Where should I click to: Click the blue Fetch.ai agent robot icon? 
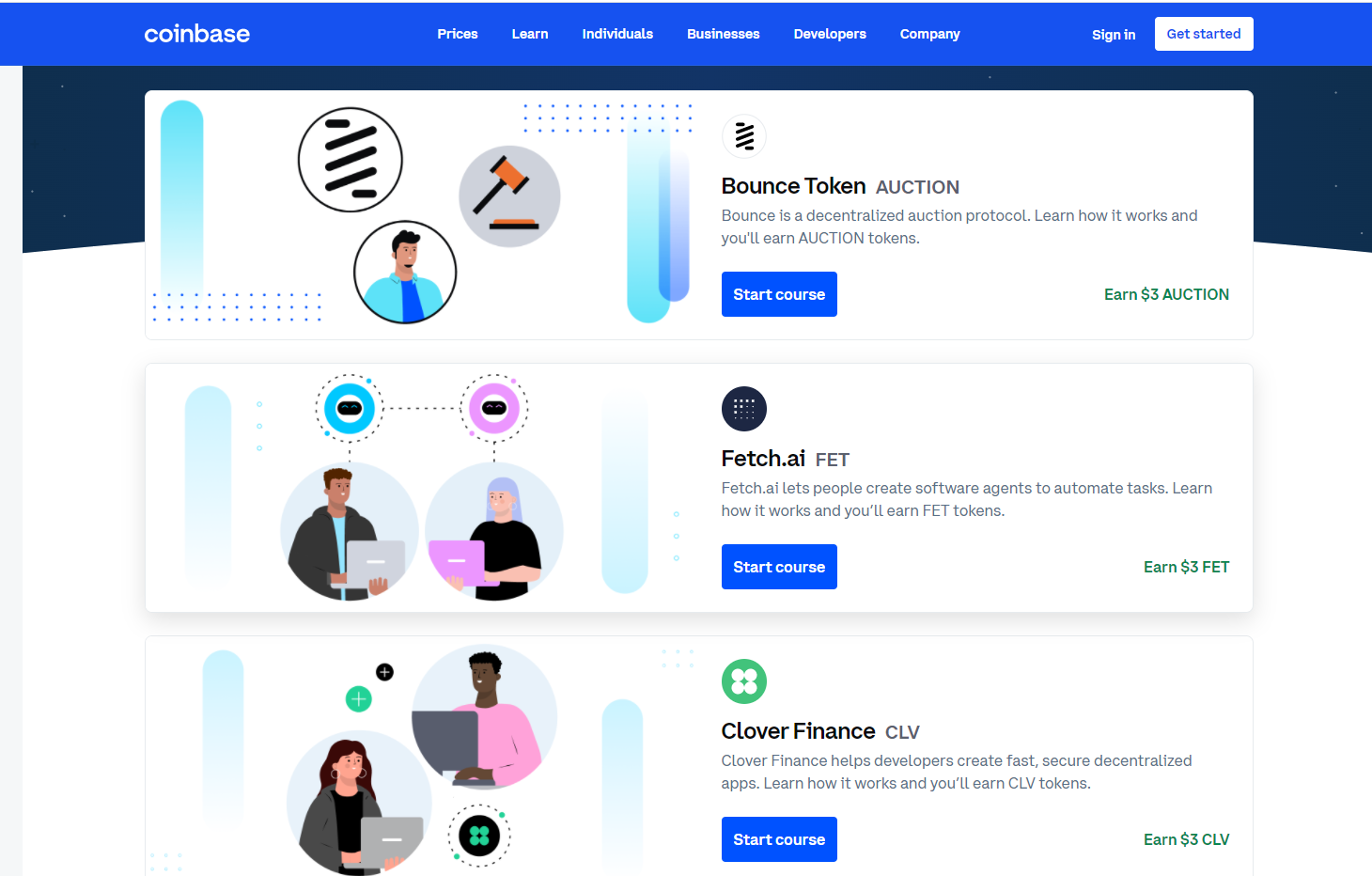click(350, 408)
